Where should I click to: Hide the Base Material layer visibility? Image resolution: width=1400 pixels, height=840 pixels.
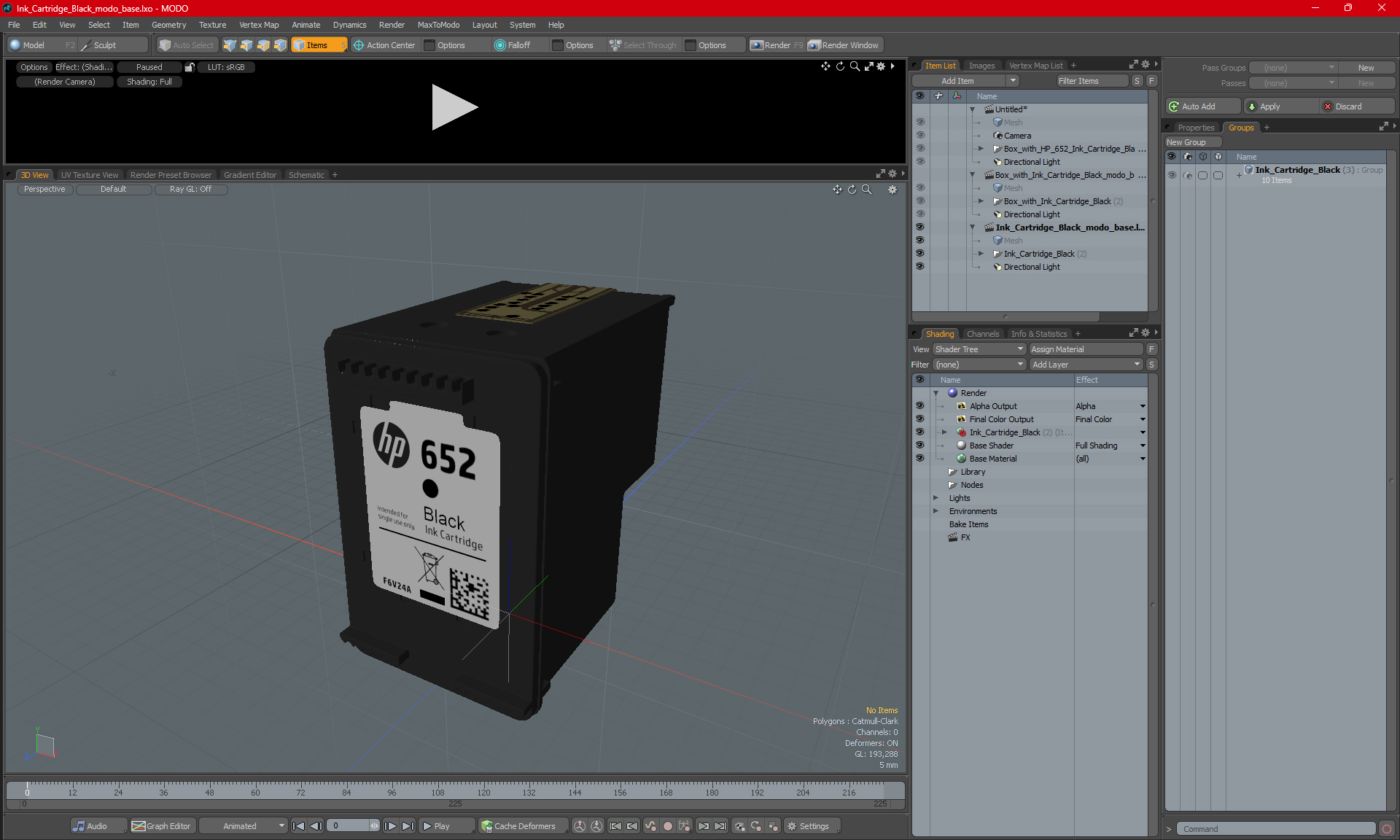919,459
